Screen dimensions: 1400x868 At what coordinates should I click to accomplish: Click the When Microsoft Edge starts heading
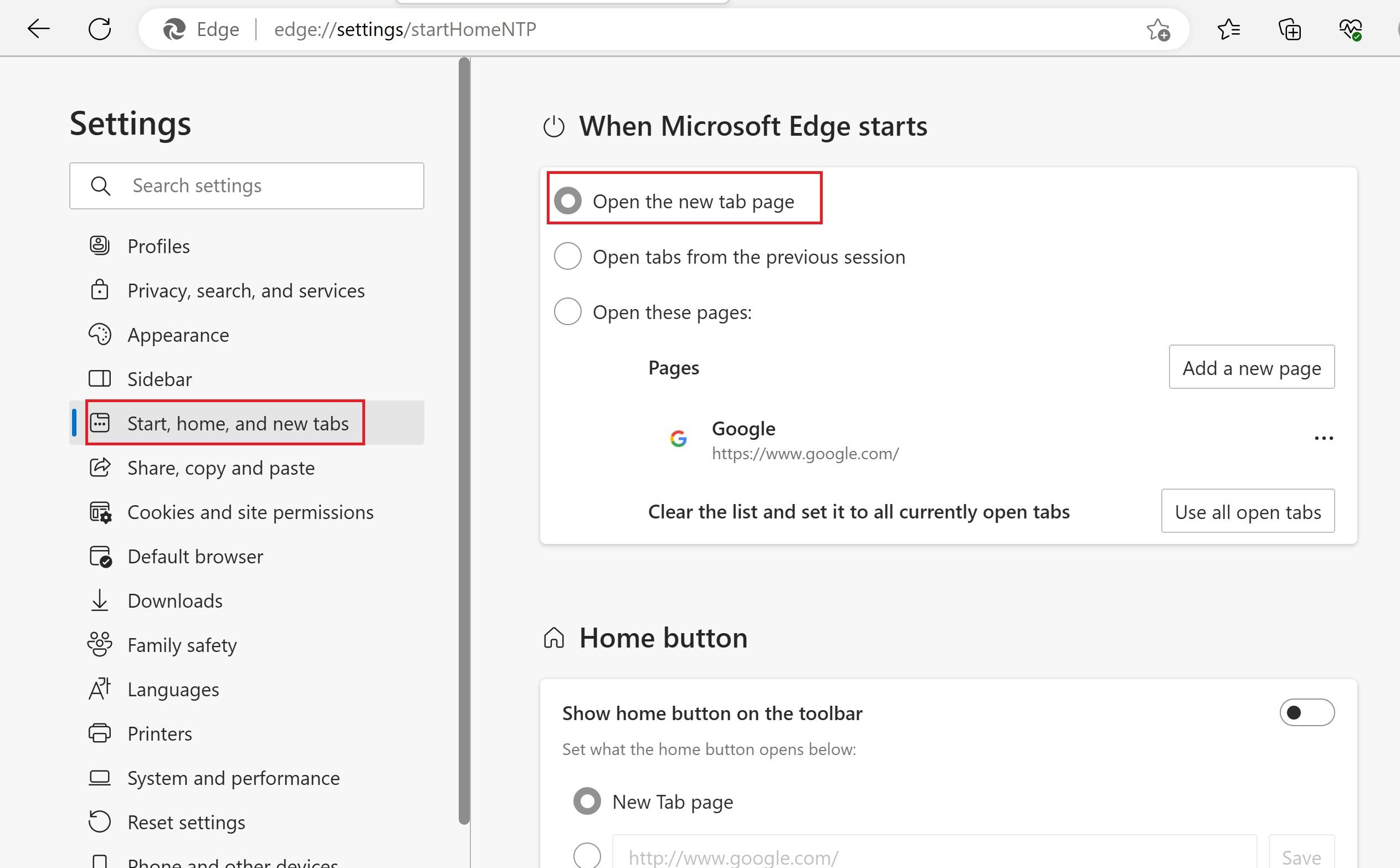point(752,126)
